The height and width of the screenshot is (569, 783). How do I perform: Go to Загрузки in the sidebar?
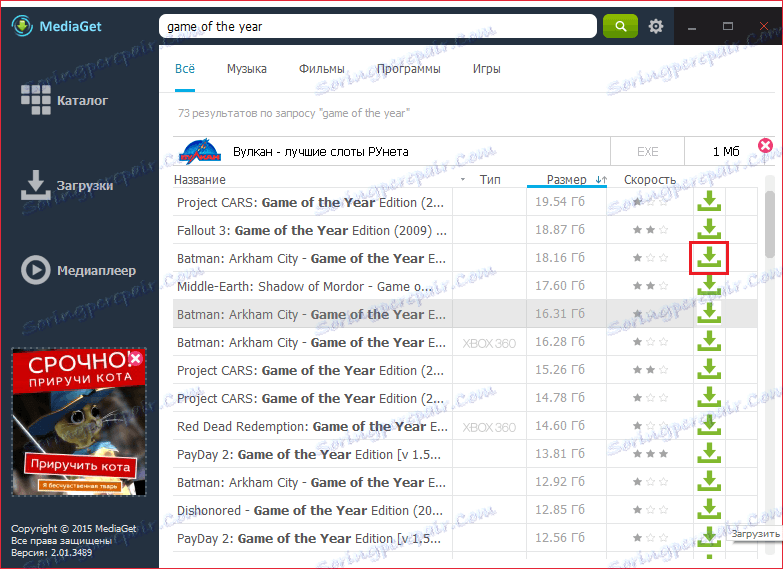tap(67, 185)
